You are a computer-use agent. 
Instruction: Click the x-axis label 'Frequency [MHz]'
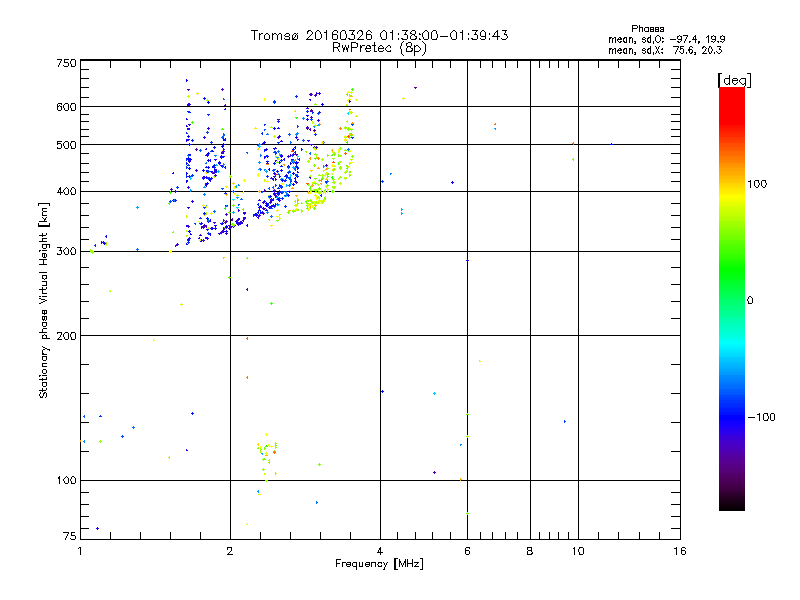click(x=379, y=564)
